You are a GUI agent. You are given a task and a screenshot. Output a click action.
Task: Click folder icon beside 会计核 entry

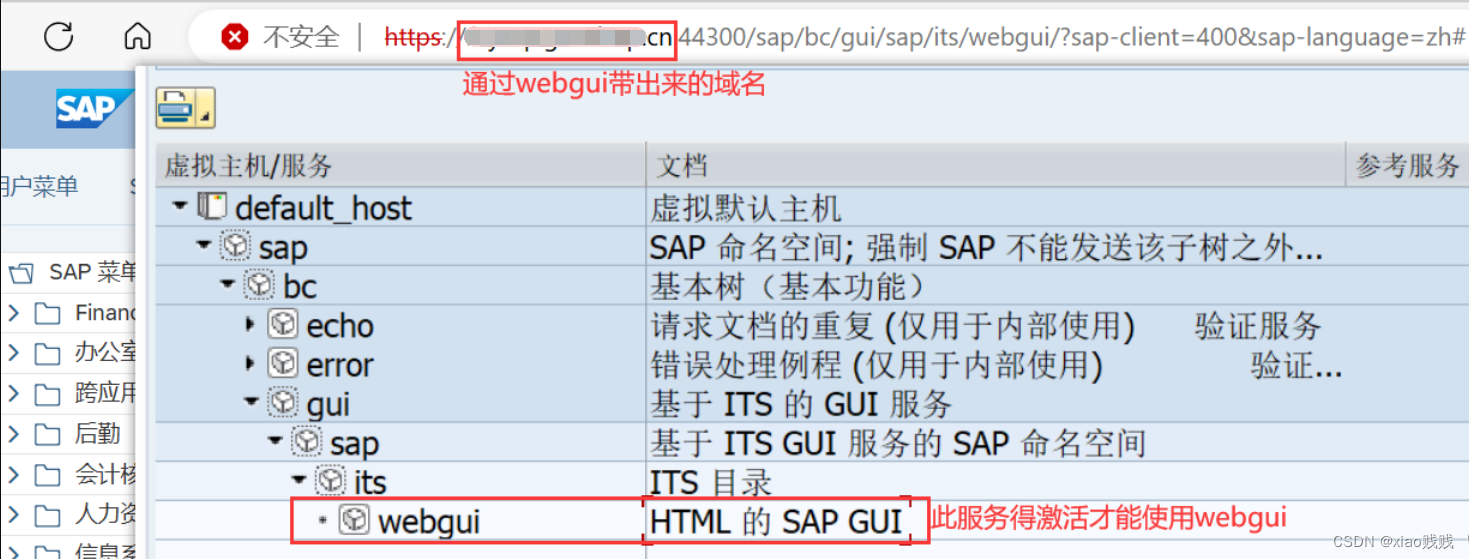pos(47,475)
